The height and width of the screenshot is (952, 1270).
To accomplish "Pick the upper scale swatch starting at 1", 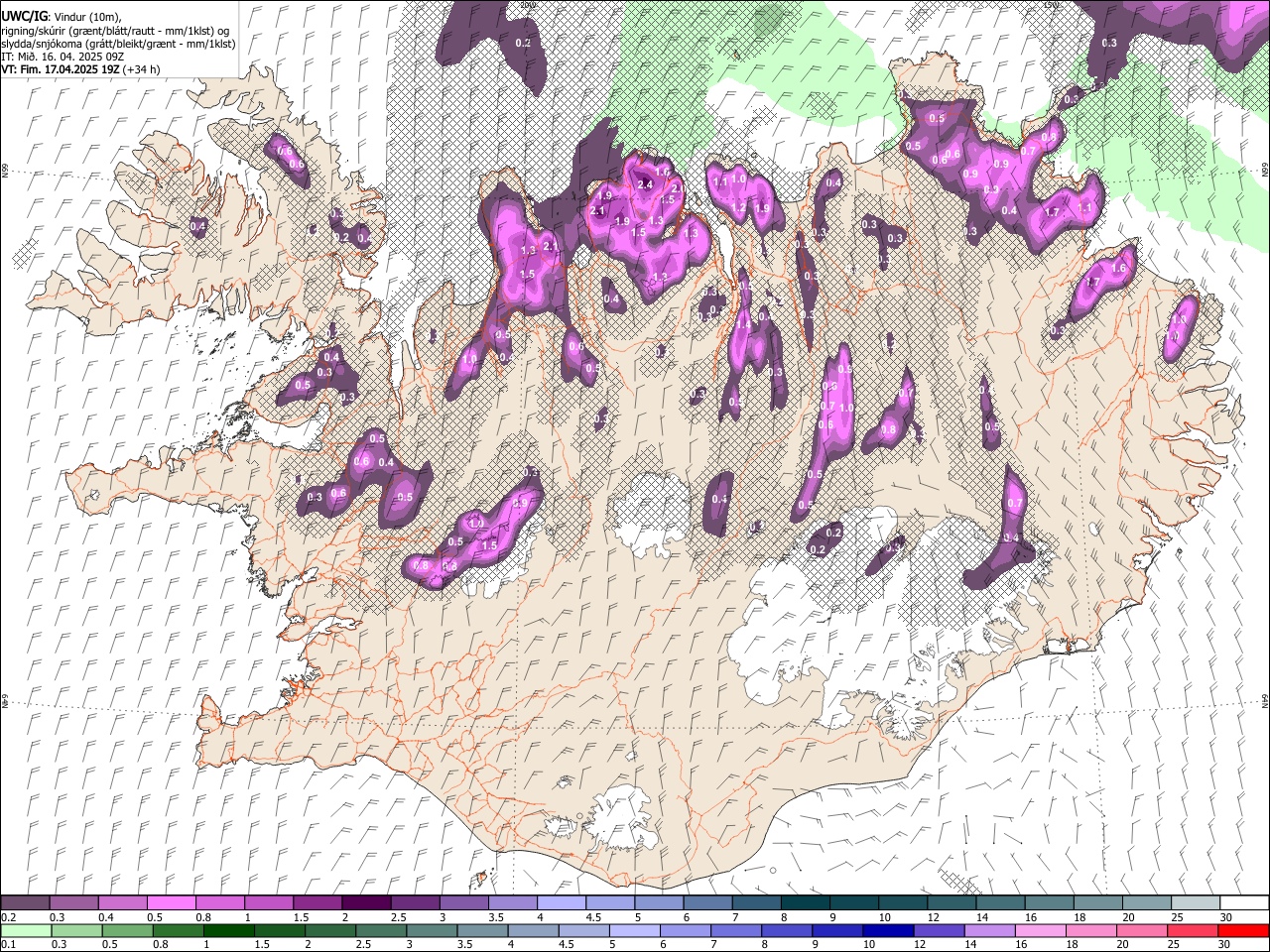I will [269, 903].
